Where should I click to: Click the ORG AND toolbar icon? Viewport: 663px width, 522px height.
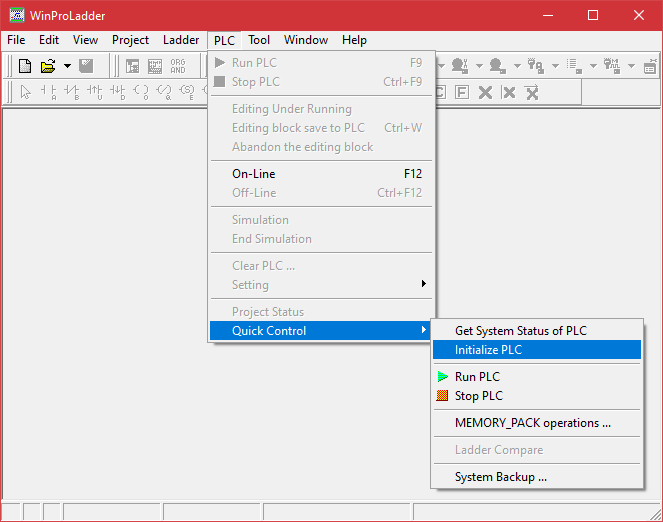(178, 66)
